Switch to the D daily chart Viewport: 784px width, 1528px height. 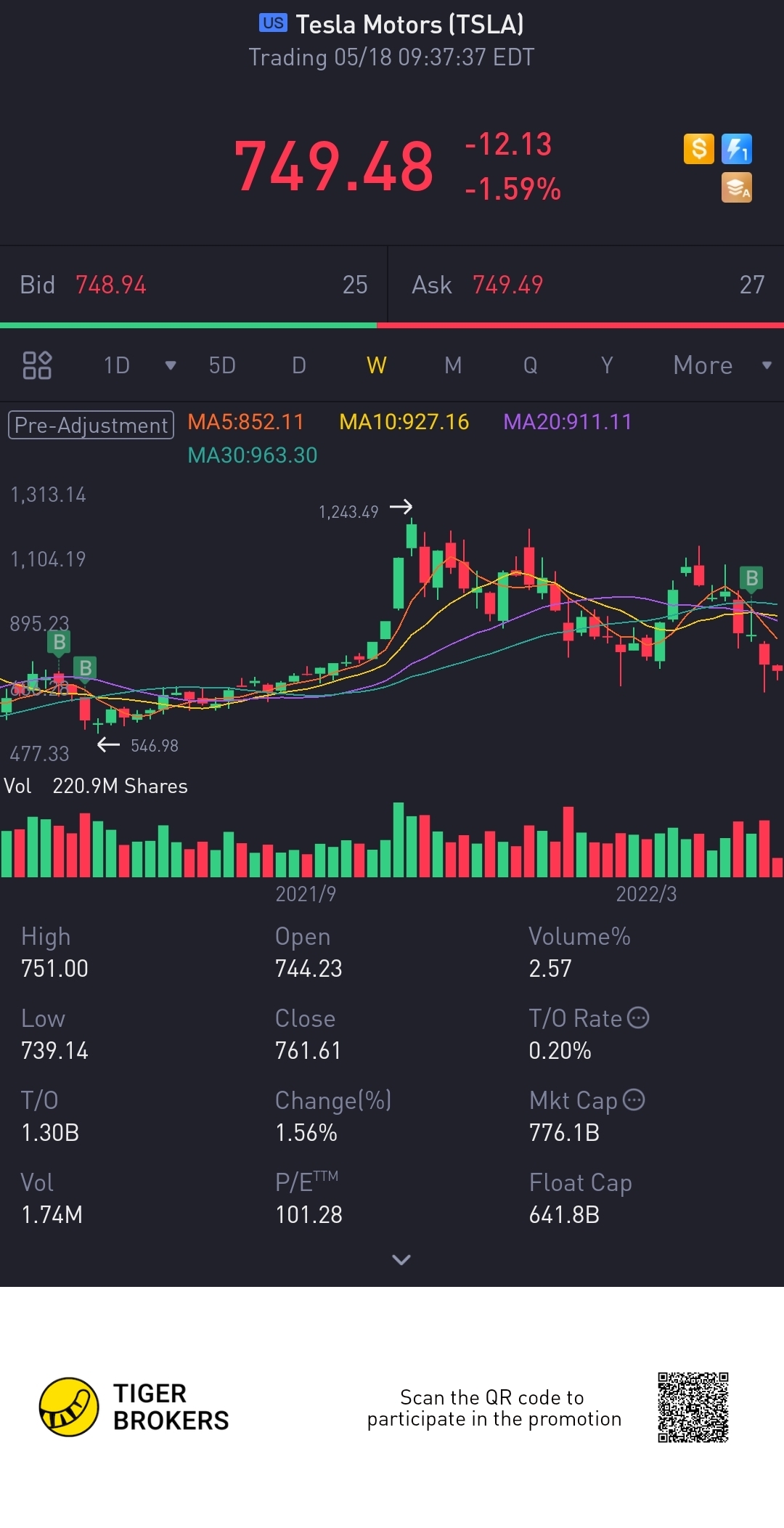click(x=299, y=365)
